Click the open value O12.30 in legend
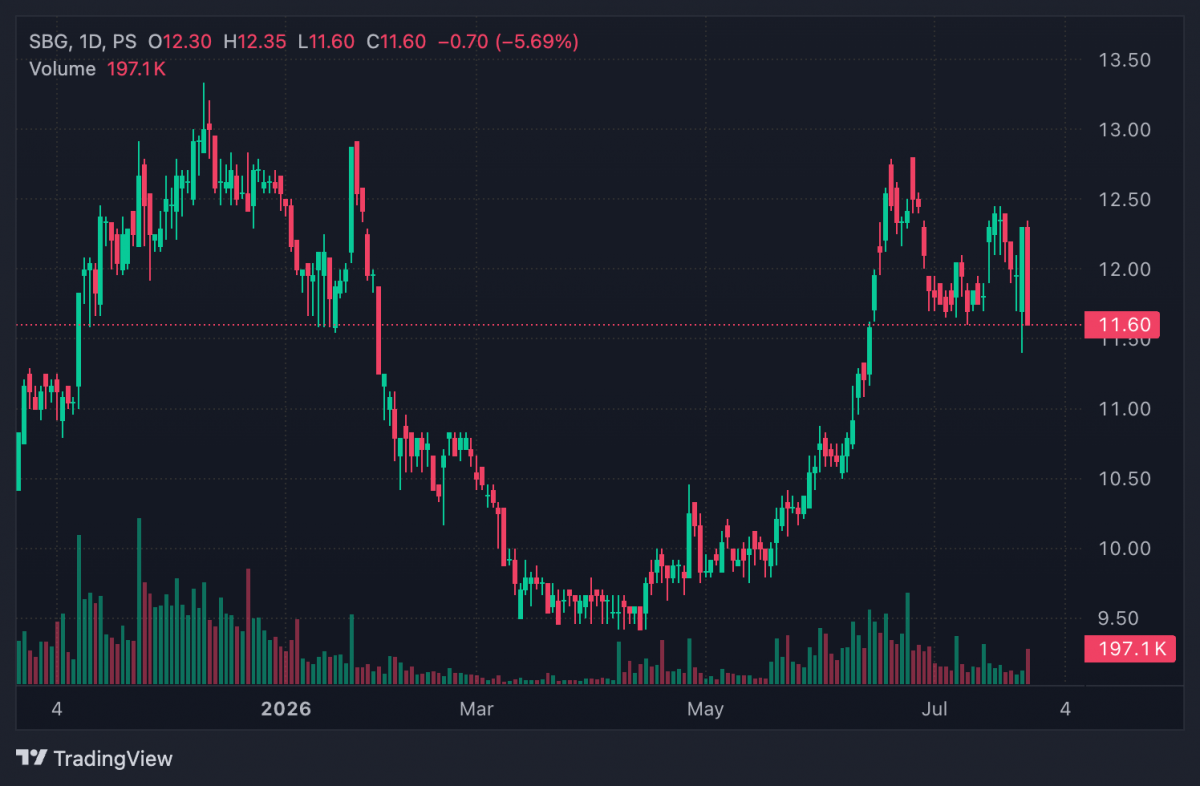The height and width of the screenshot is (786, 1200). click(x=179, y=42)
